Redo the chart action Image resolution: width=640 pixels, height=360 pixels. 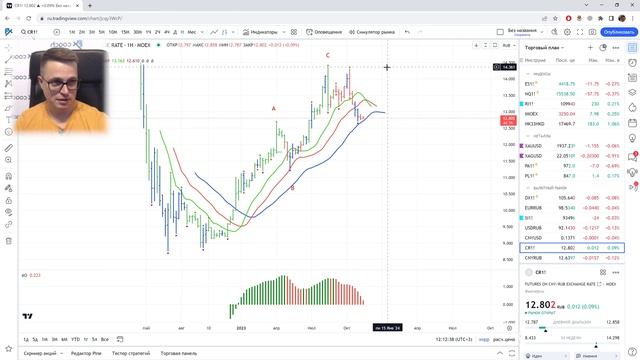pyautogui.click(x=420, y=32)
